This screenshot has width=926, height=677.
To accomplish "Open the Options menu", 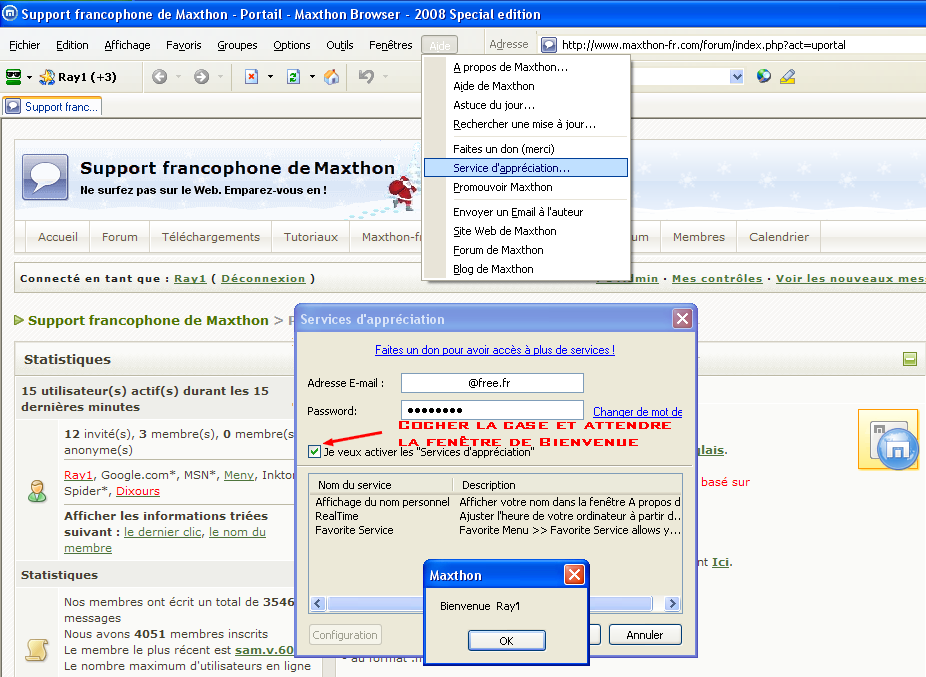I will pos(292,45).
